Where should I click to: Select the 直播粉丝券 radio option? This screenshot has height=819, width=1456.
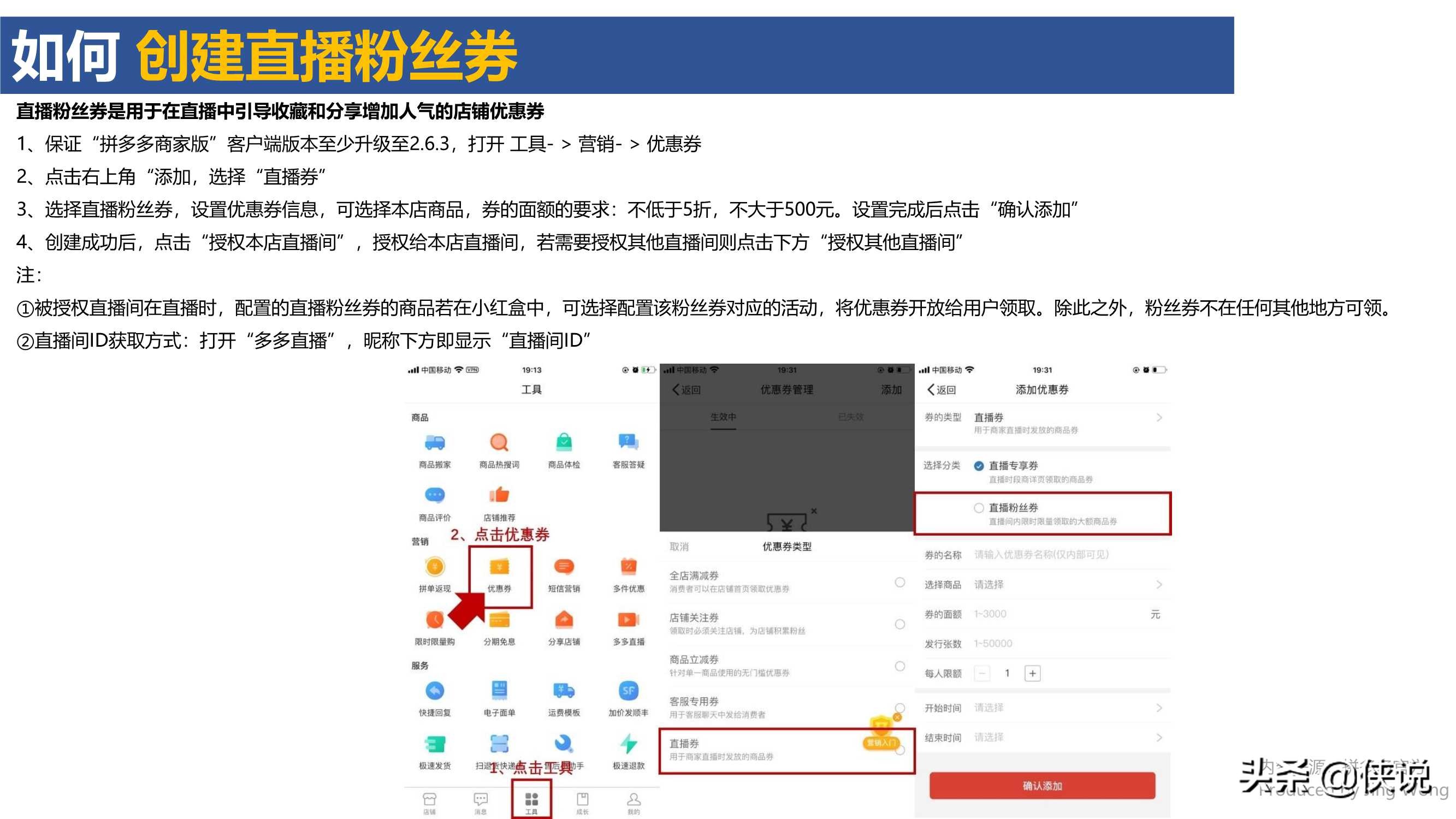(978, 508)
